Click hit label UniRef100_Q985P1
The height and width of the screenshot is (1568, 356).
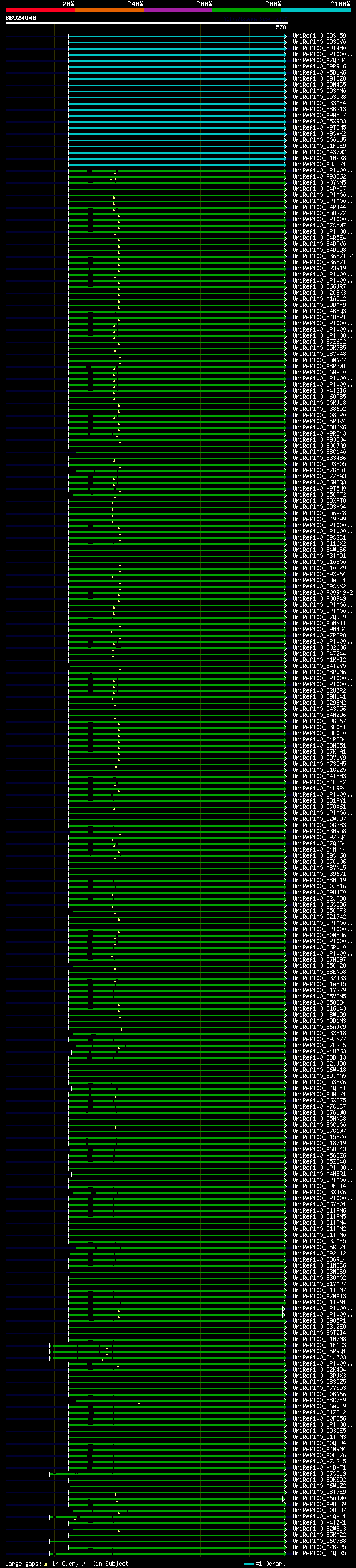(x=319, y=1320)
